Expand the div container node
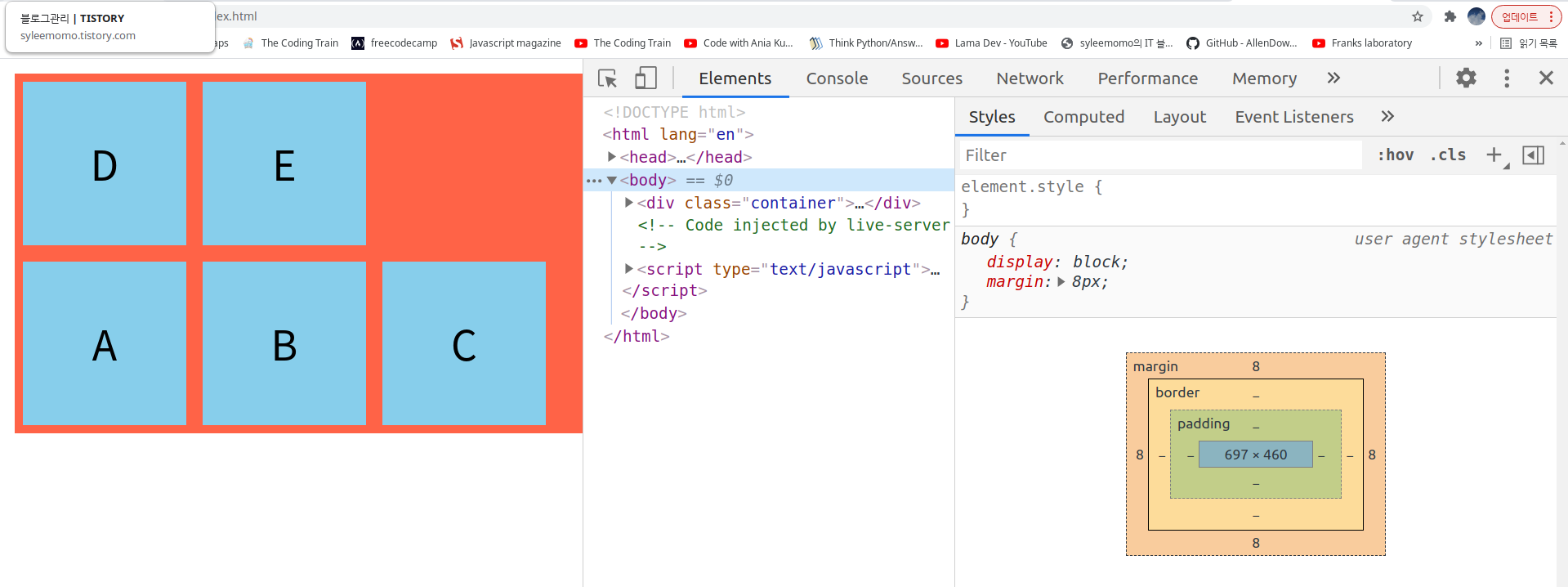 point(629,202)
